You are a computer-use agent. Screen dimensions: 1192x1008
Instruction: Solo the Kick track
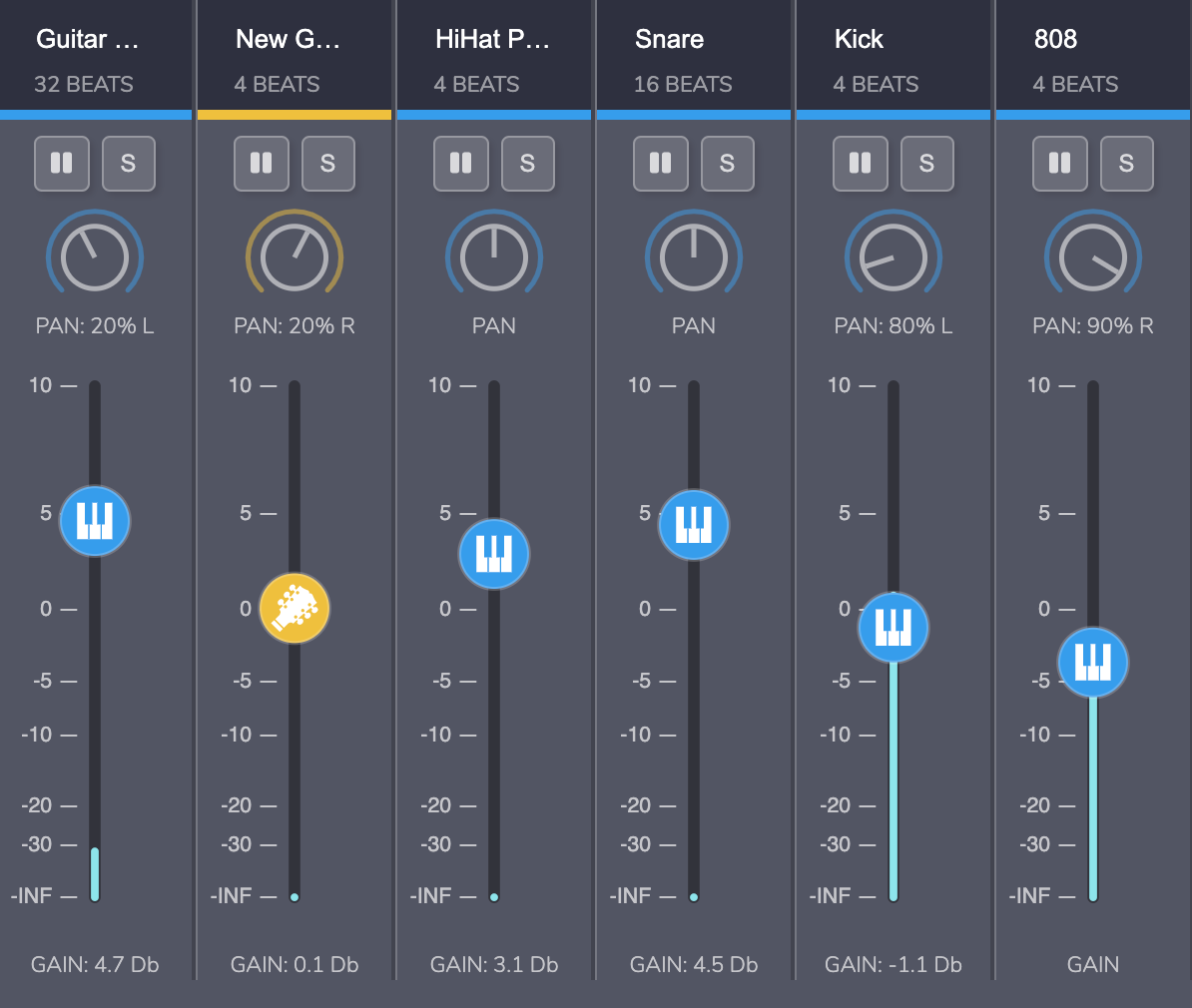(926, 164)
